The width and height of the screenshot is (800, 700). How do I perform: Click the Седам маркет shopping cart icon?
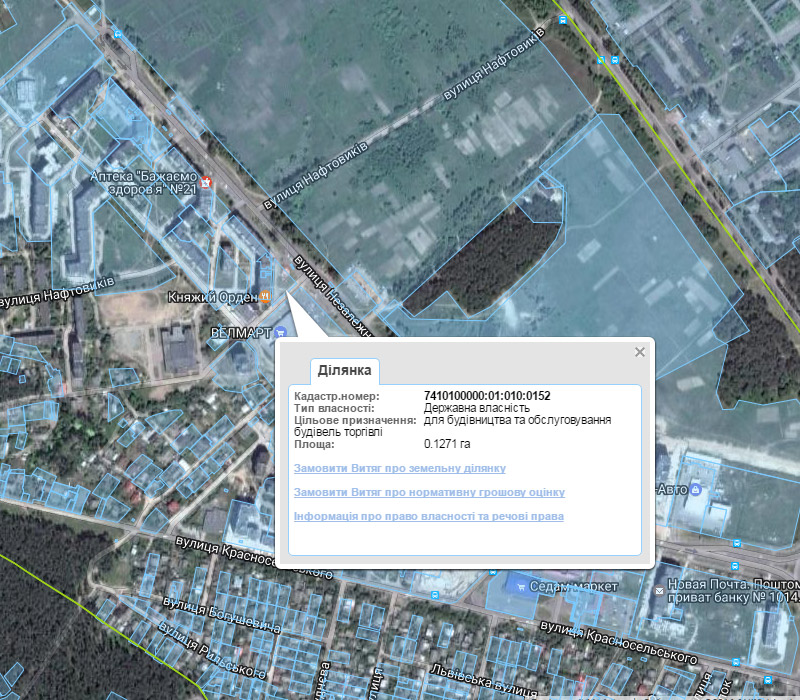tap(518, 584)
